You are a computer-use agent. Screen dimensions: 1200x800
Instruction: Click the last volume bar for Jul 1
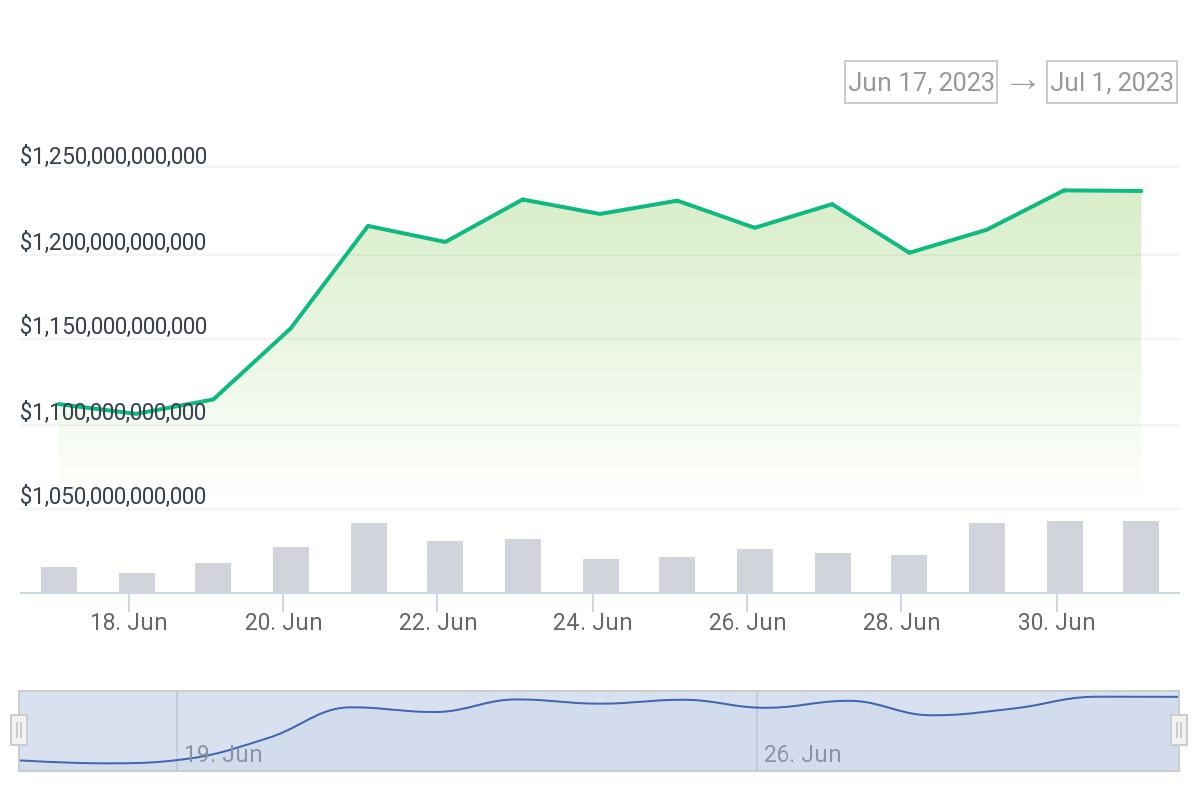(1141, 557)
